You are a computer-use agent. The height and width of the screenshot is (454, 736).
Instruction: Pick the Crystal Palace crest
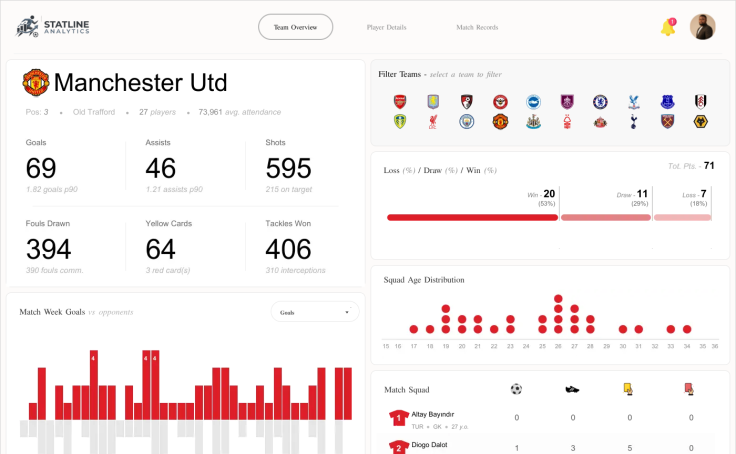click(634, 101)
